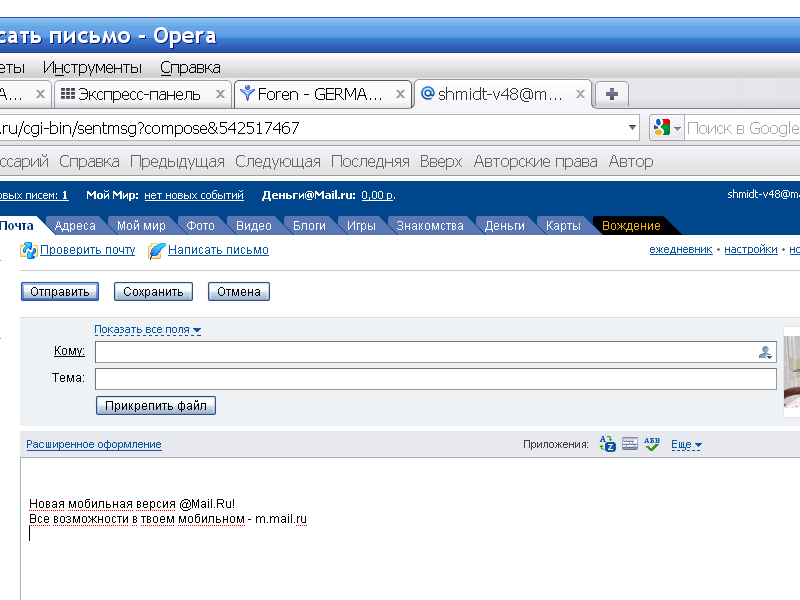Click the Google search engine icon
This screenshot has height=600, width=800.
point(662,128)
